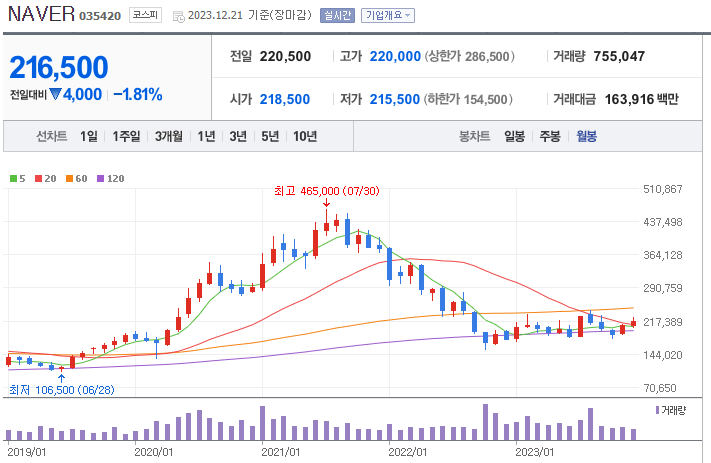
Task: Click the 상한가 286,500 text
Action: tap(470, 56)
